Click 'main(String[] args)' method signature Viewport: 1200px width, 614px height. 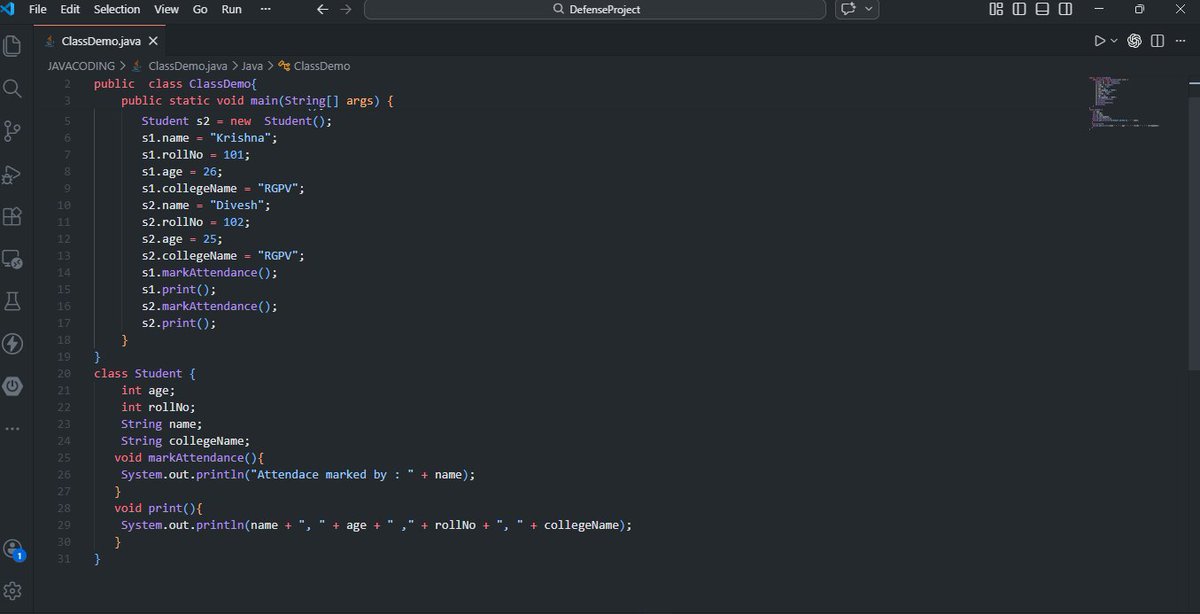315,101
